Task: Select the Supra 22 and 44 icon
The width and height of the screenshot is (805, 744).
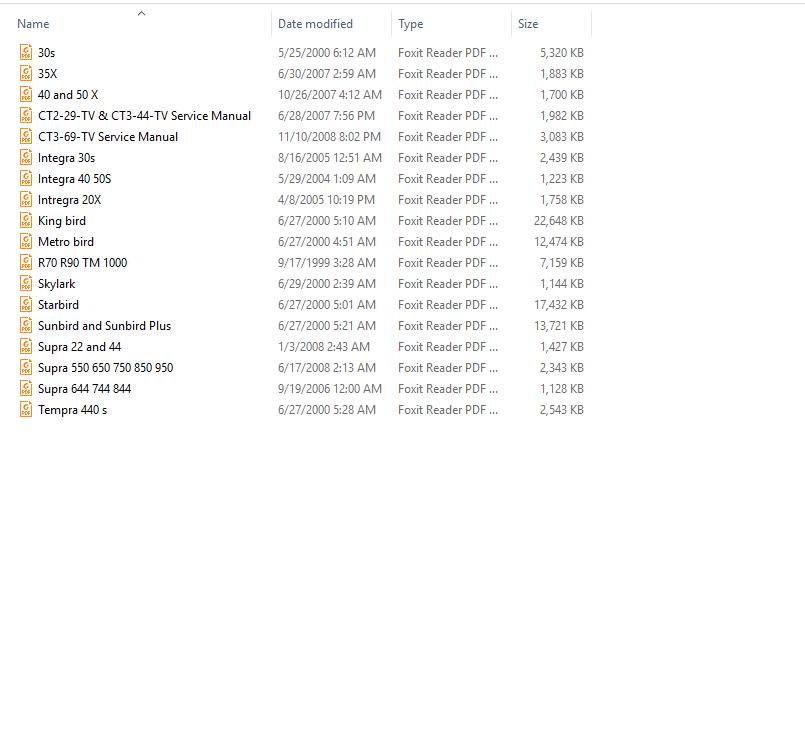Action: (26, 347)
